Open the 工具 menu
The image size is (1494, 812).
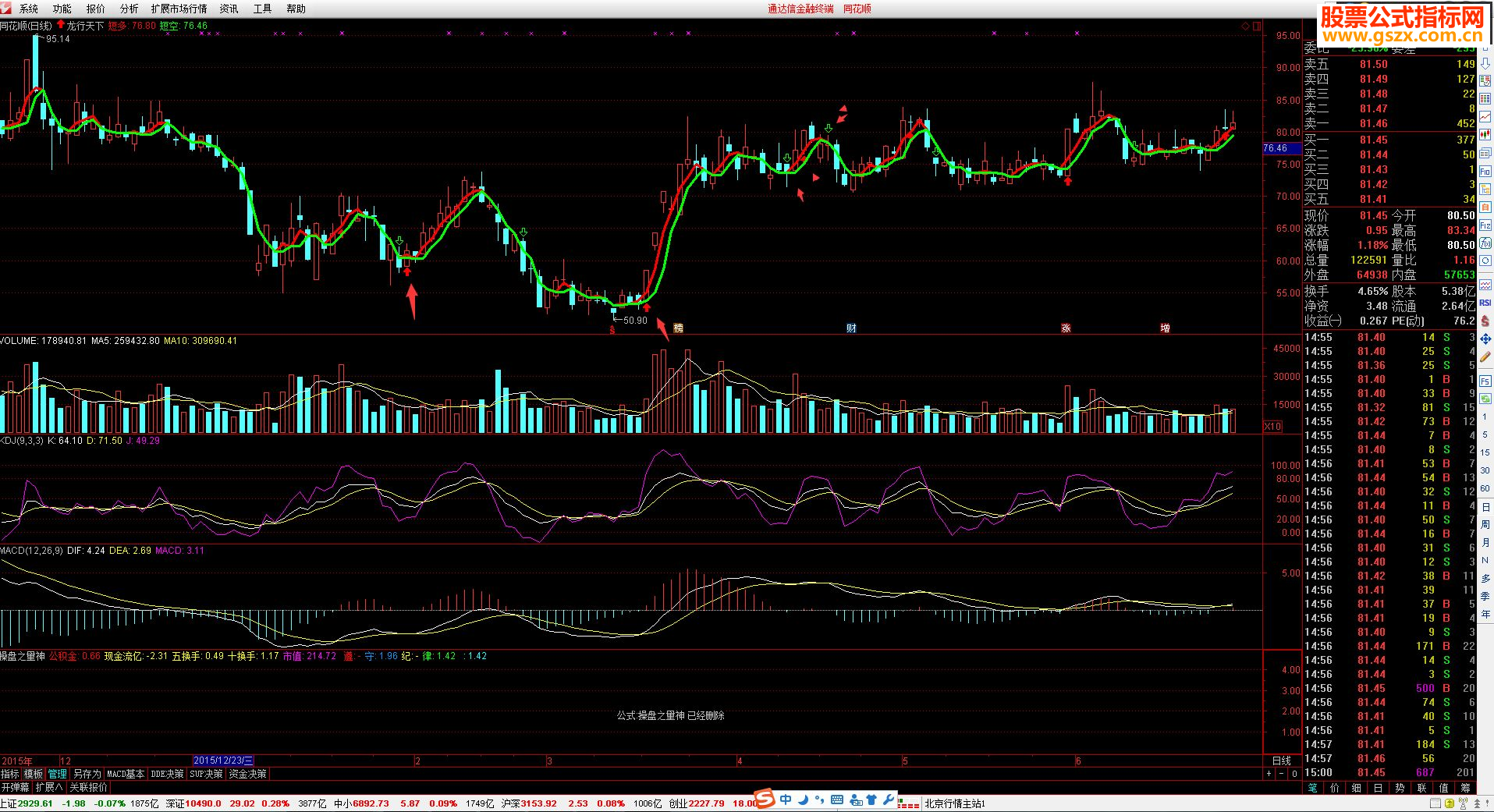263,9
